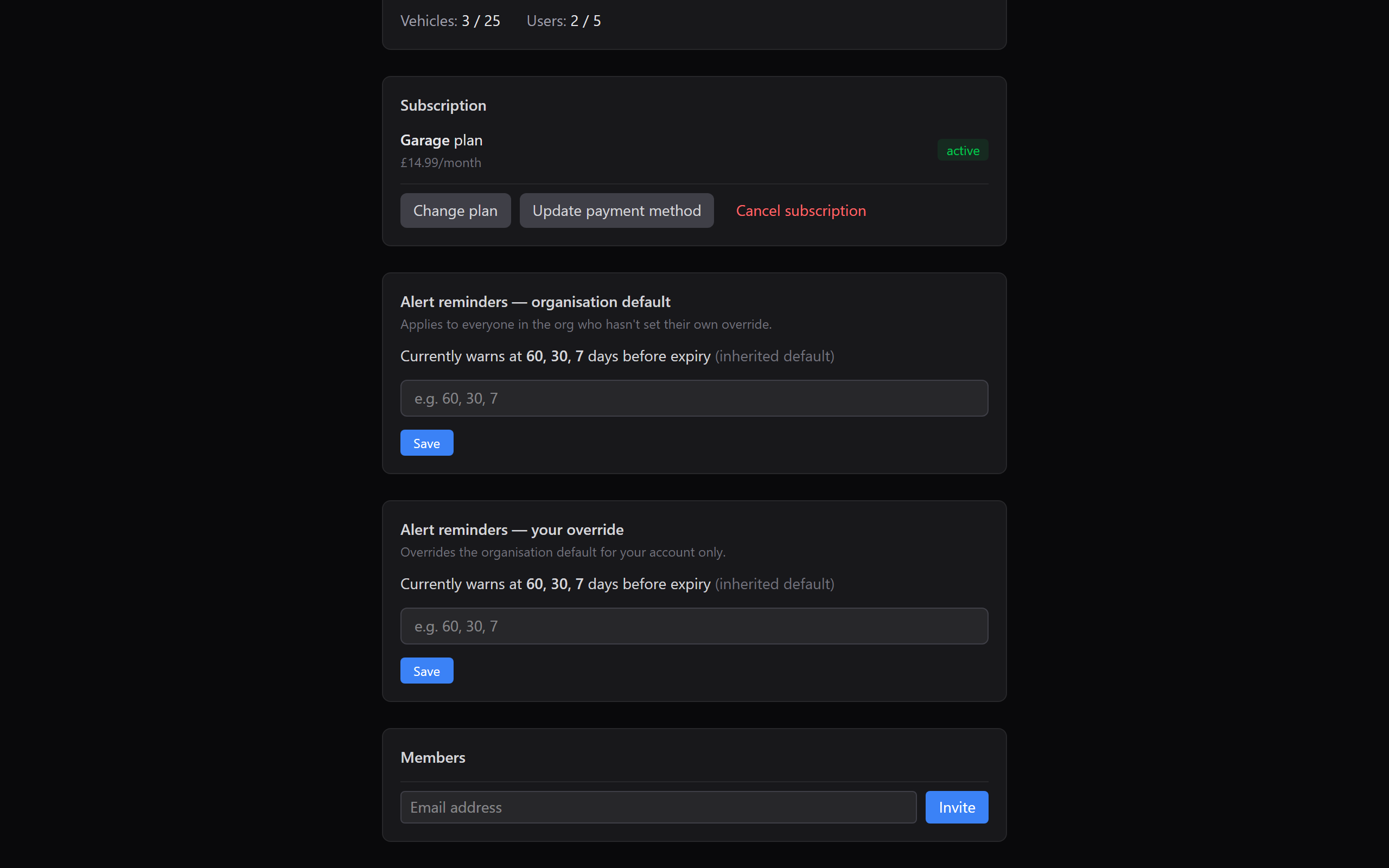This screenshot has height=868, width=1389.
Task: Click the Invite button in Members
Action: [x=955, y=807]
